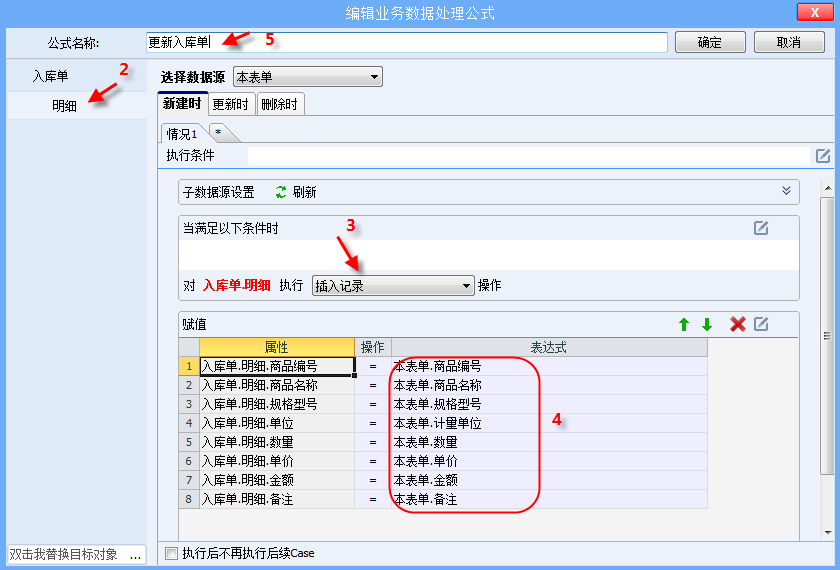Select cell 入库单.明细.数量
The image size is (840, 570).
coord(276,442)
